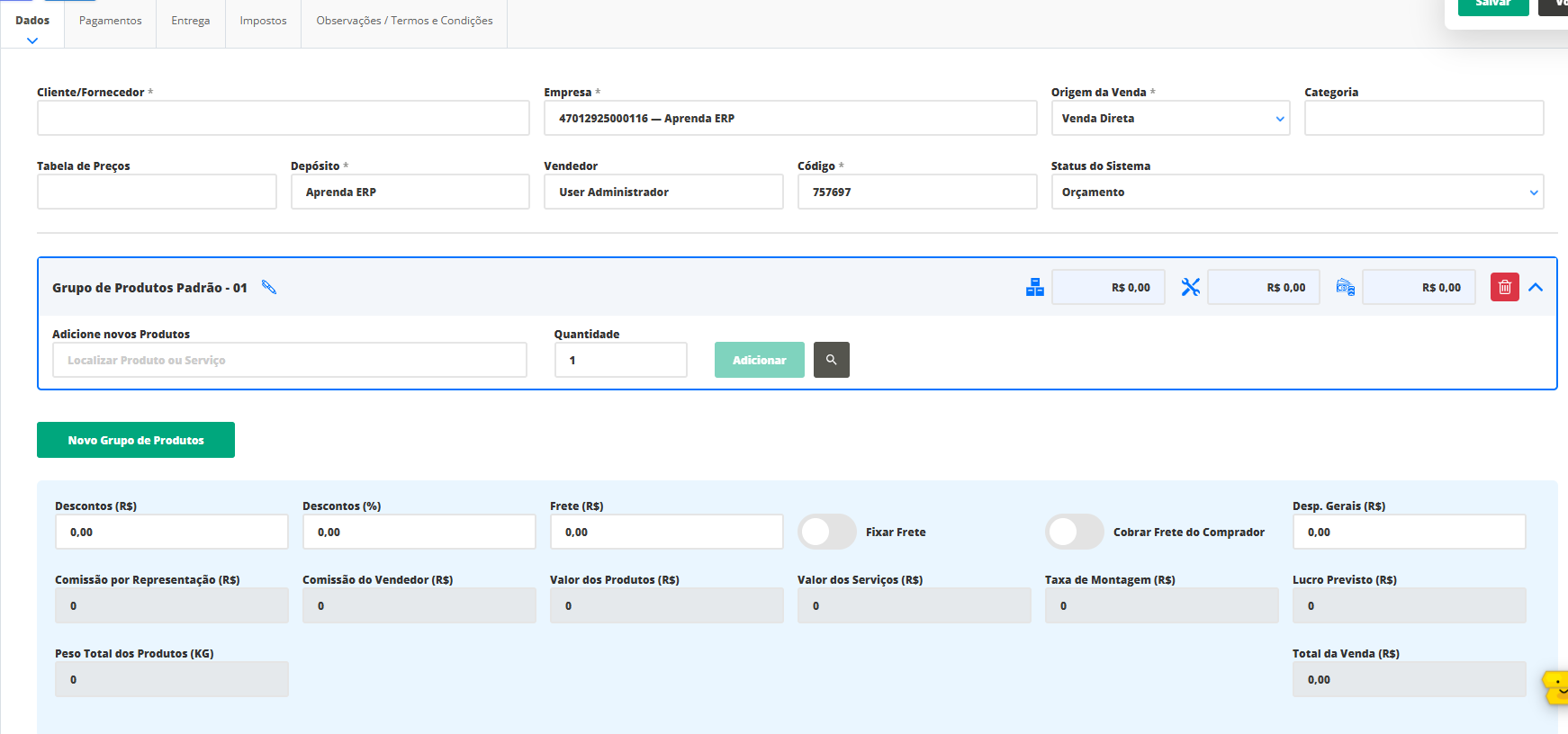The image size is (1568, 734).
Task: Delete product group with red trash icon
Action: (1504, 287)
